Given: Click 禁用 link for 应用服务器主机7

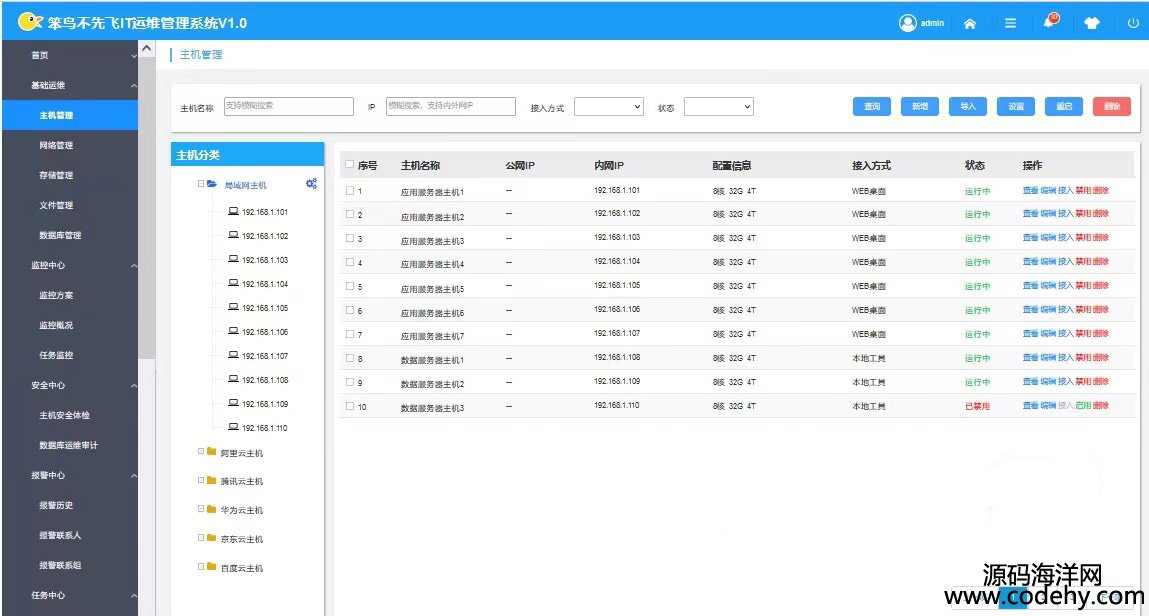Looking at the screenshot, I should [1083, 334].
